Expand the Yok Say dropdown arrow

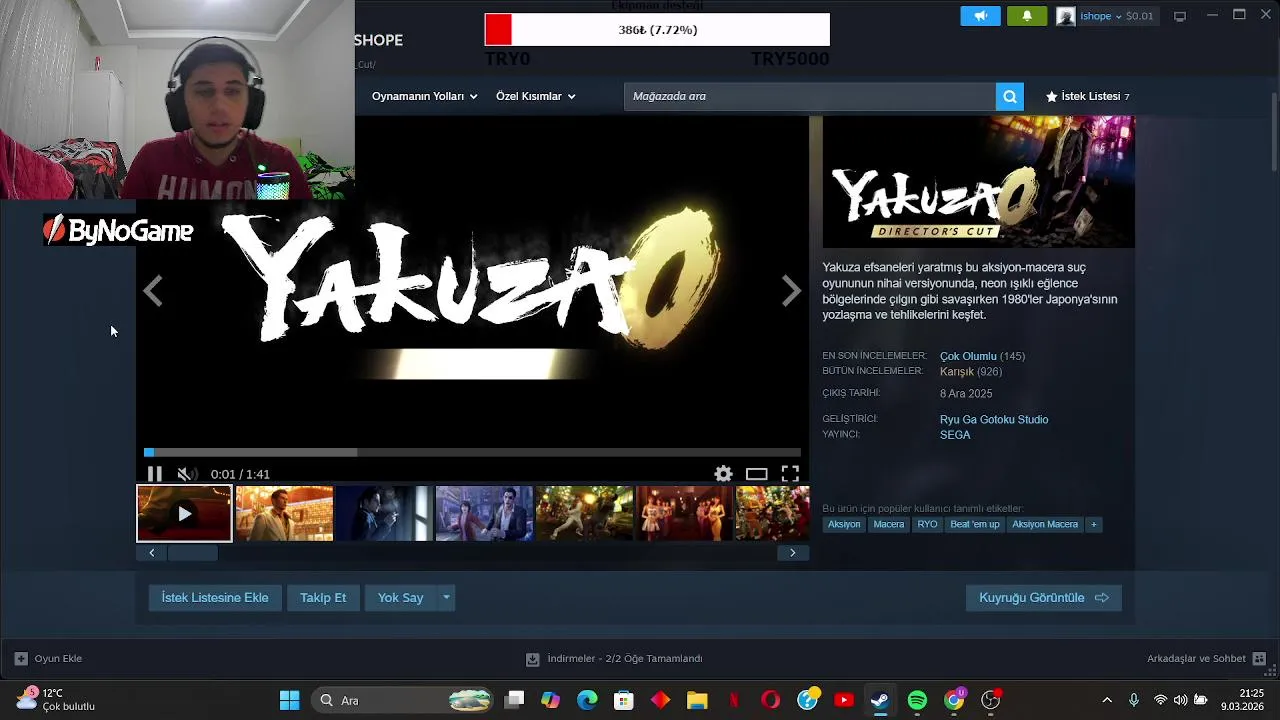click(446, 597)
